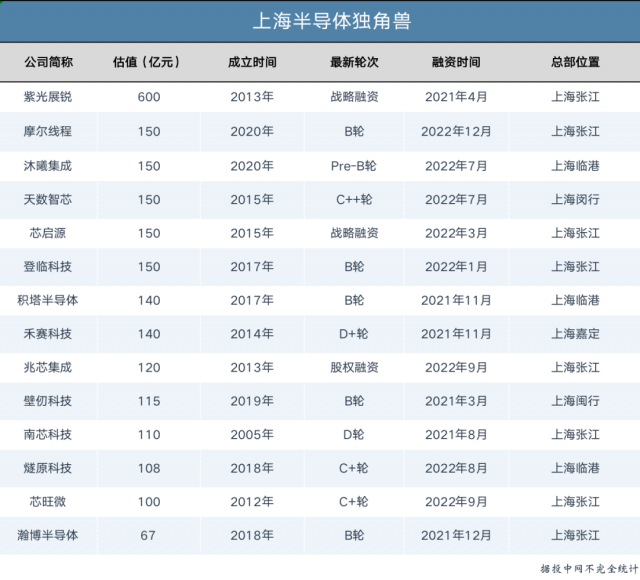Click the Pre-B轮 round cell
The width and height of the screenshot is (640, 580).
coord(353,166)
